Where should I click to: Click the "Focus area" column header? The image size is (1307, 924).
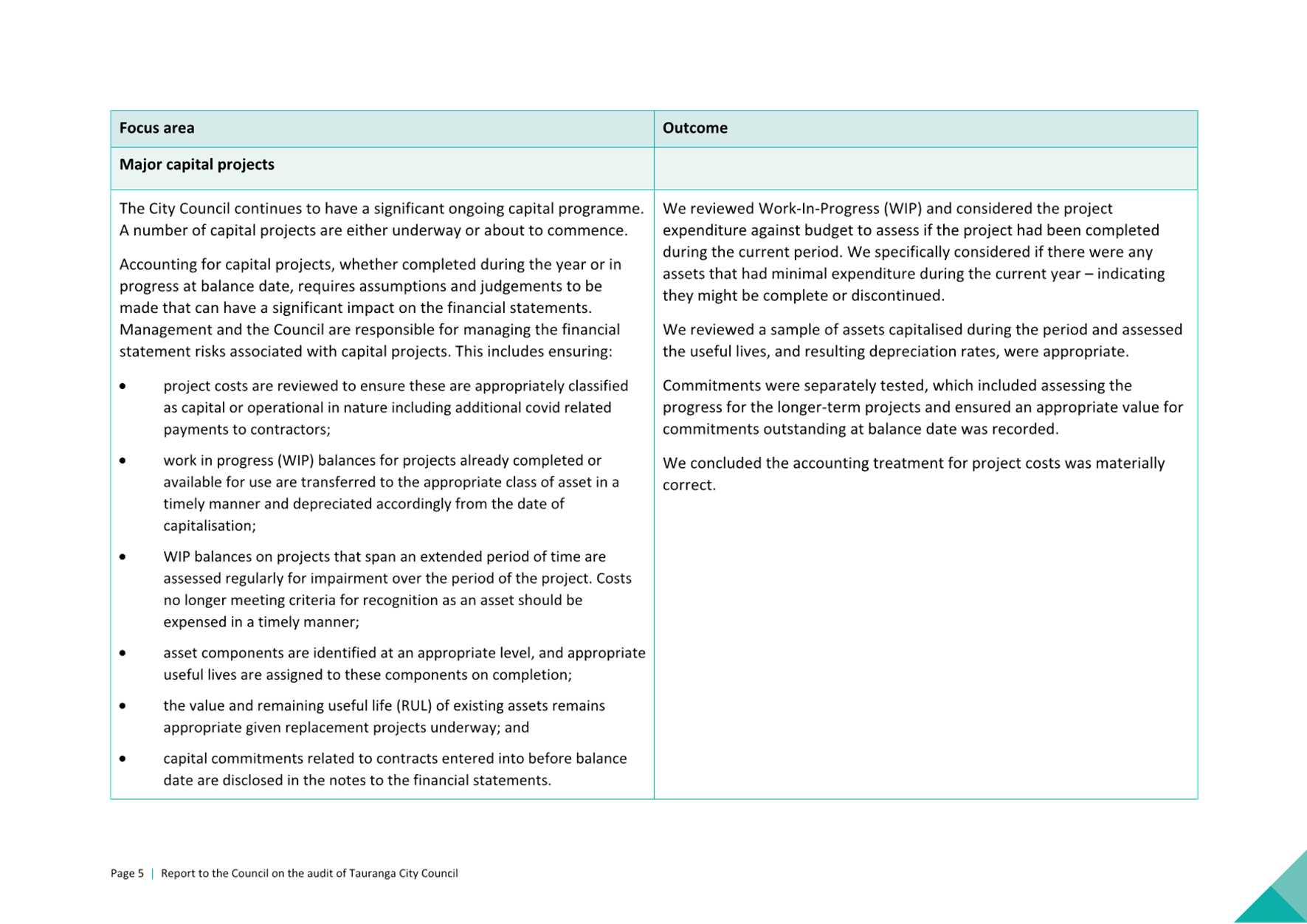pyautogui.click(x=156, y=128)
